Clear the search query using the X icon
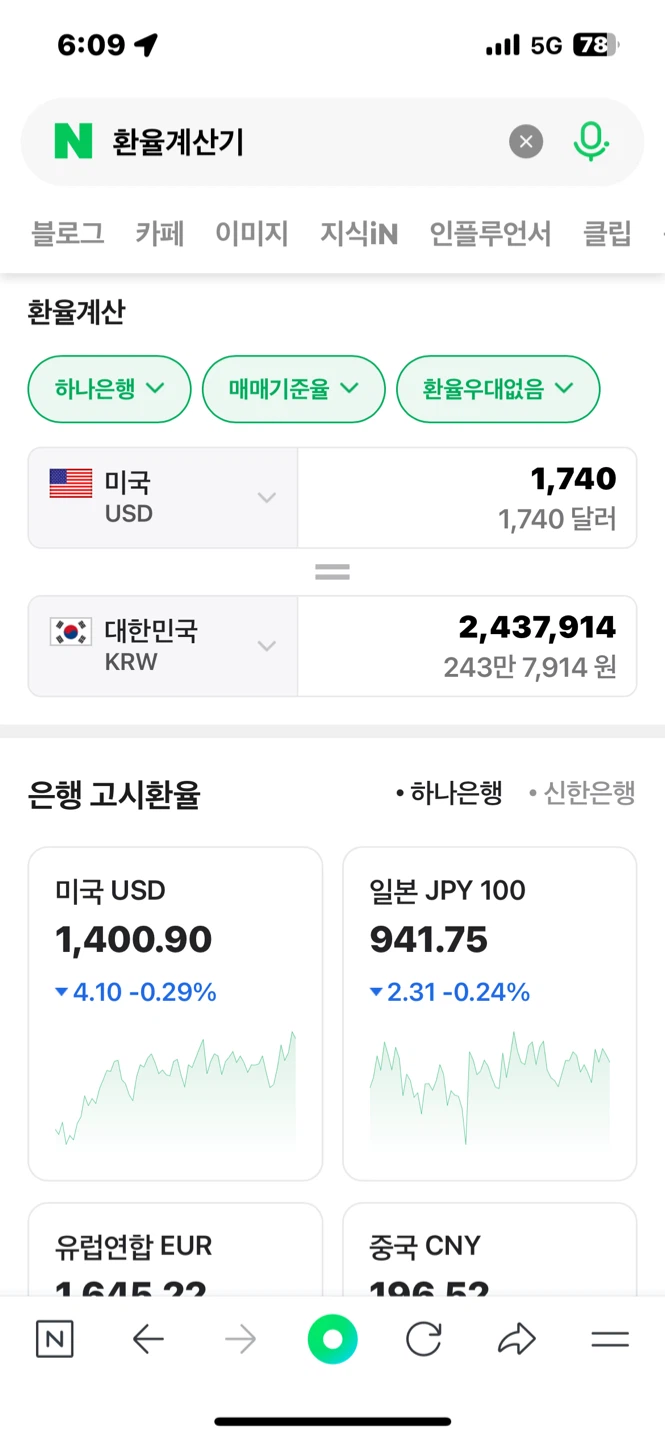Screen dimensions: 665x1440 point(526,141)
